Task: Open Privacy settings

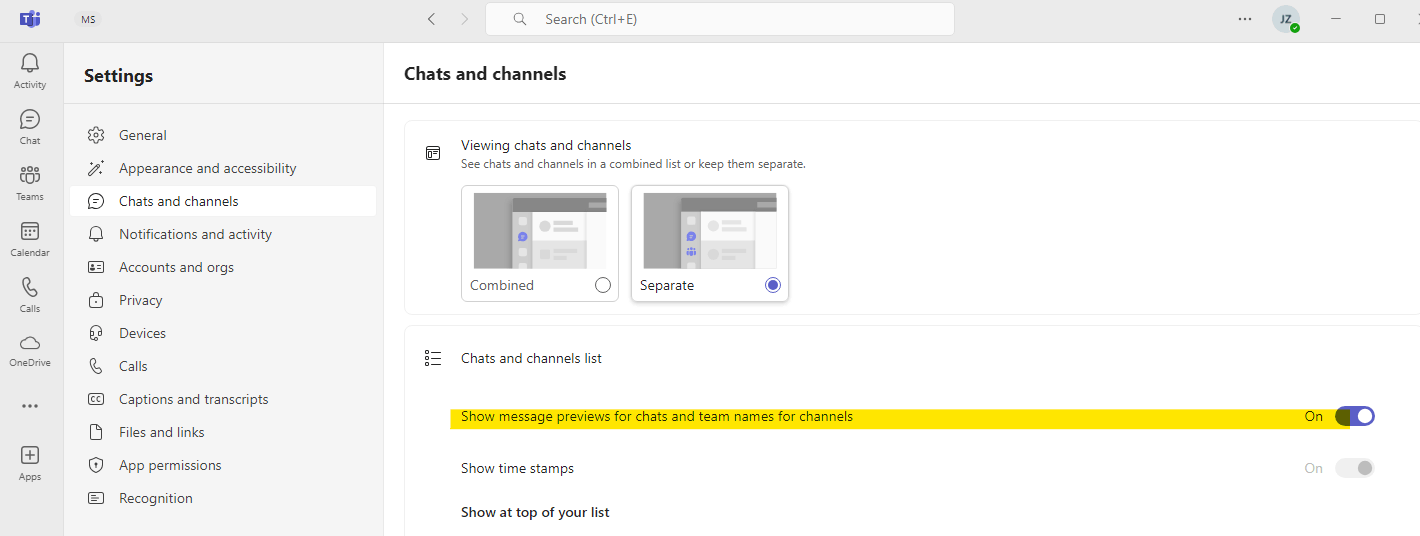Action: (x=223, y=300)
